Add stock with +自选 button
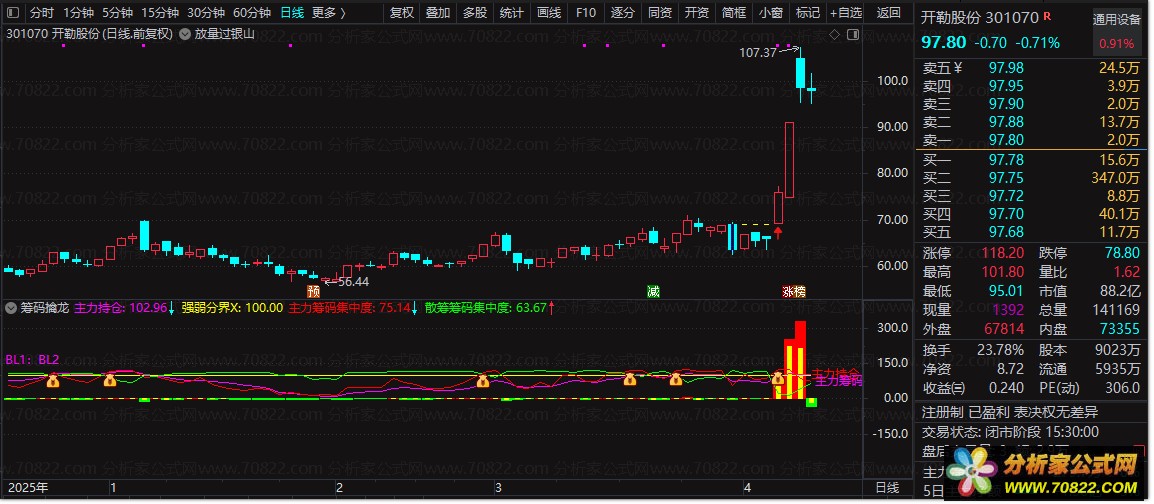The image size is (1154, 504). pyautogui.click(x=846, y=13)
